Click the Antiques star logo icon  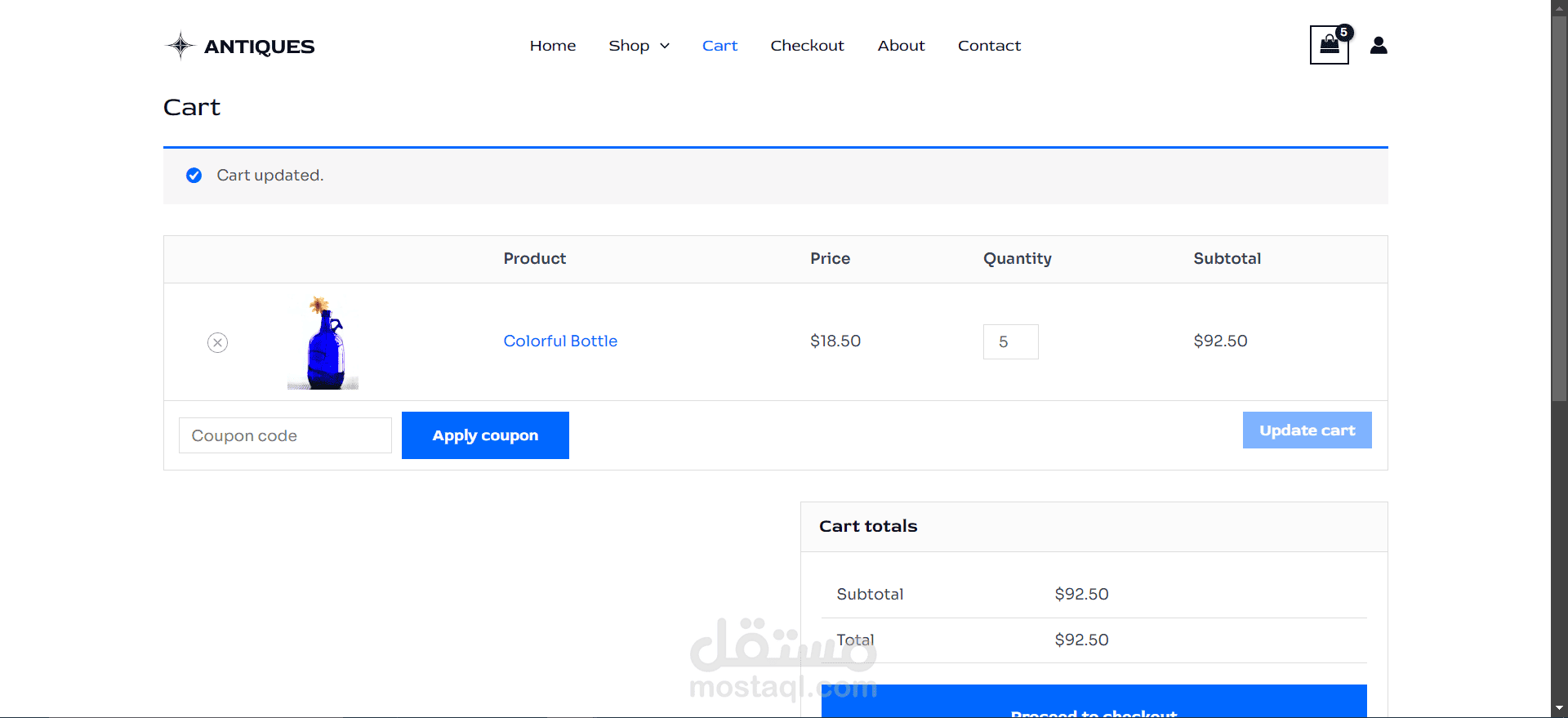point(180,46)
